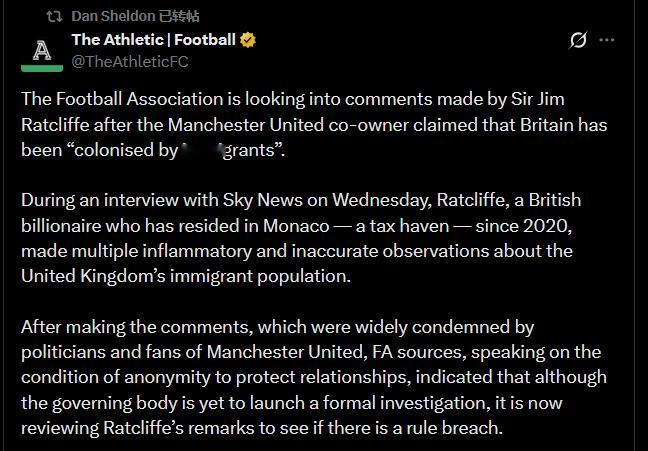
Task: Open the @TheAthleticFC handle
Action: 129,61
